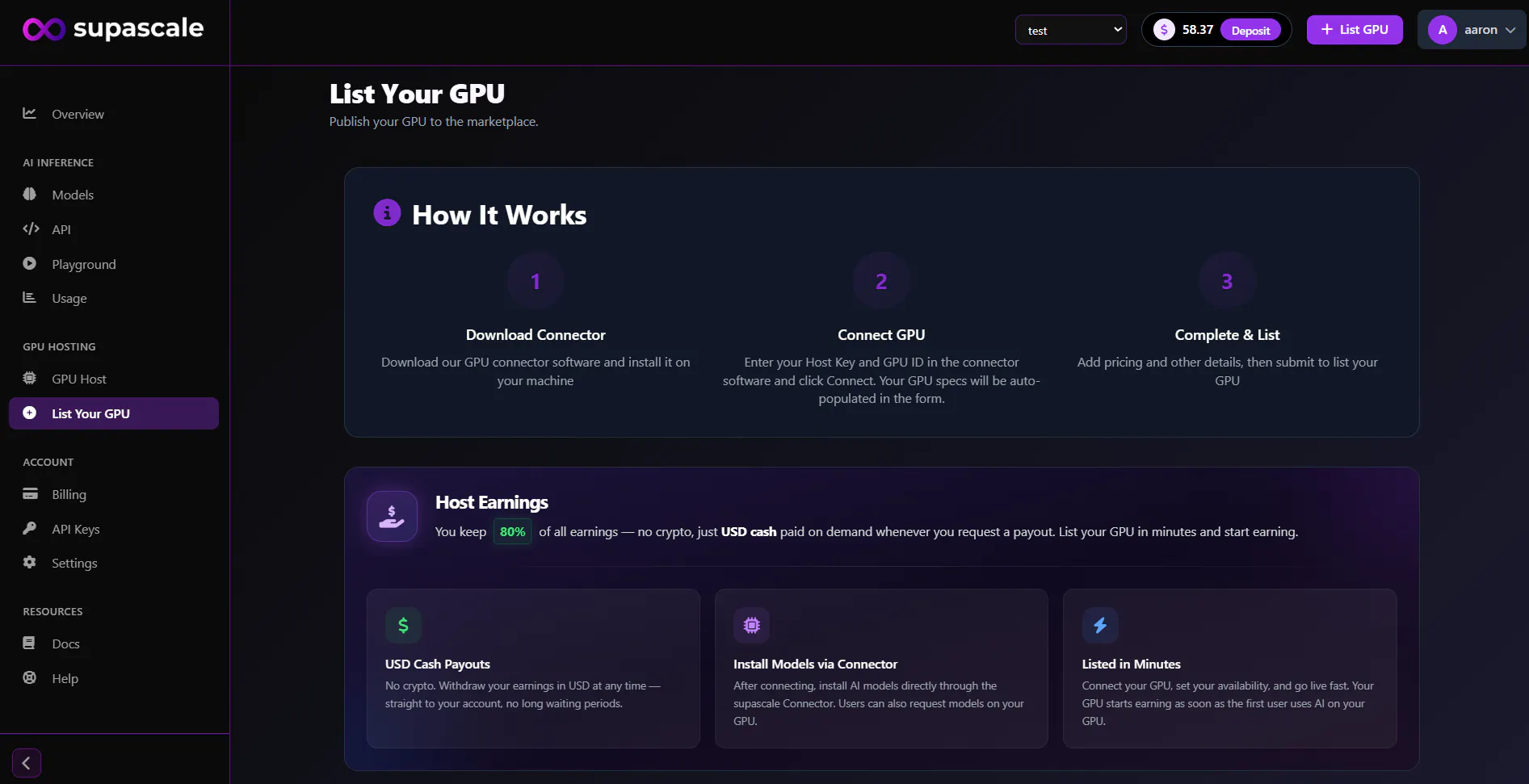
Task: Click the user avatar letter A
Action: (x=1443, y=30)
